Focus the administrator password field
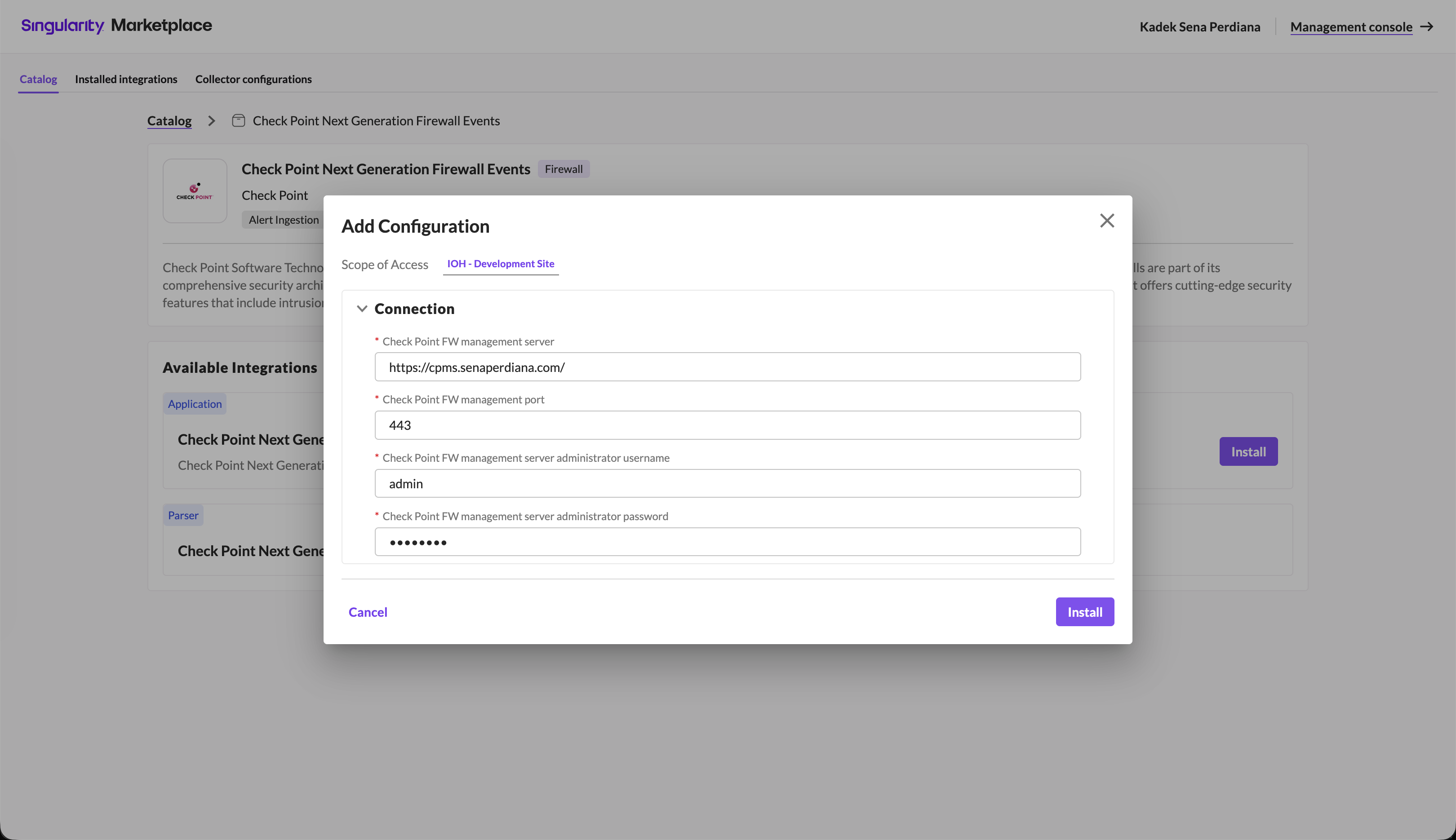 click(x=727, y=542)
